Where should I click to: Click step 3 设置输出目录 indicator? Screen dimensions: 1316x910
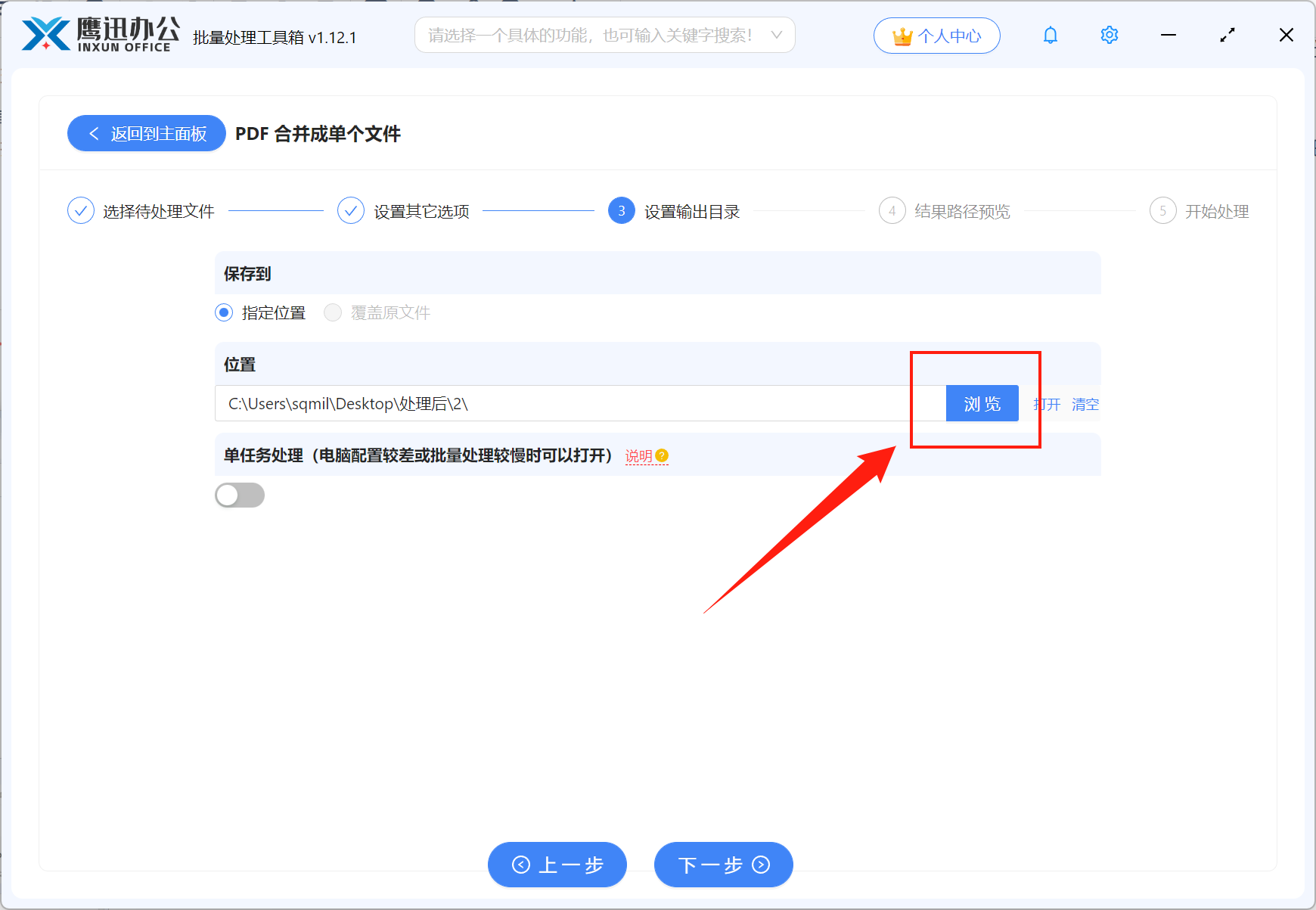click(621, 210)
